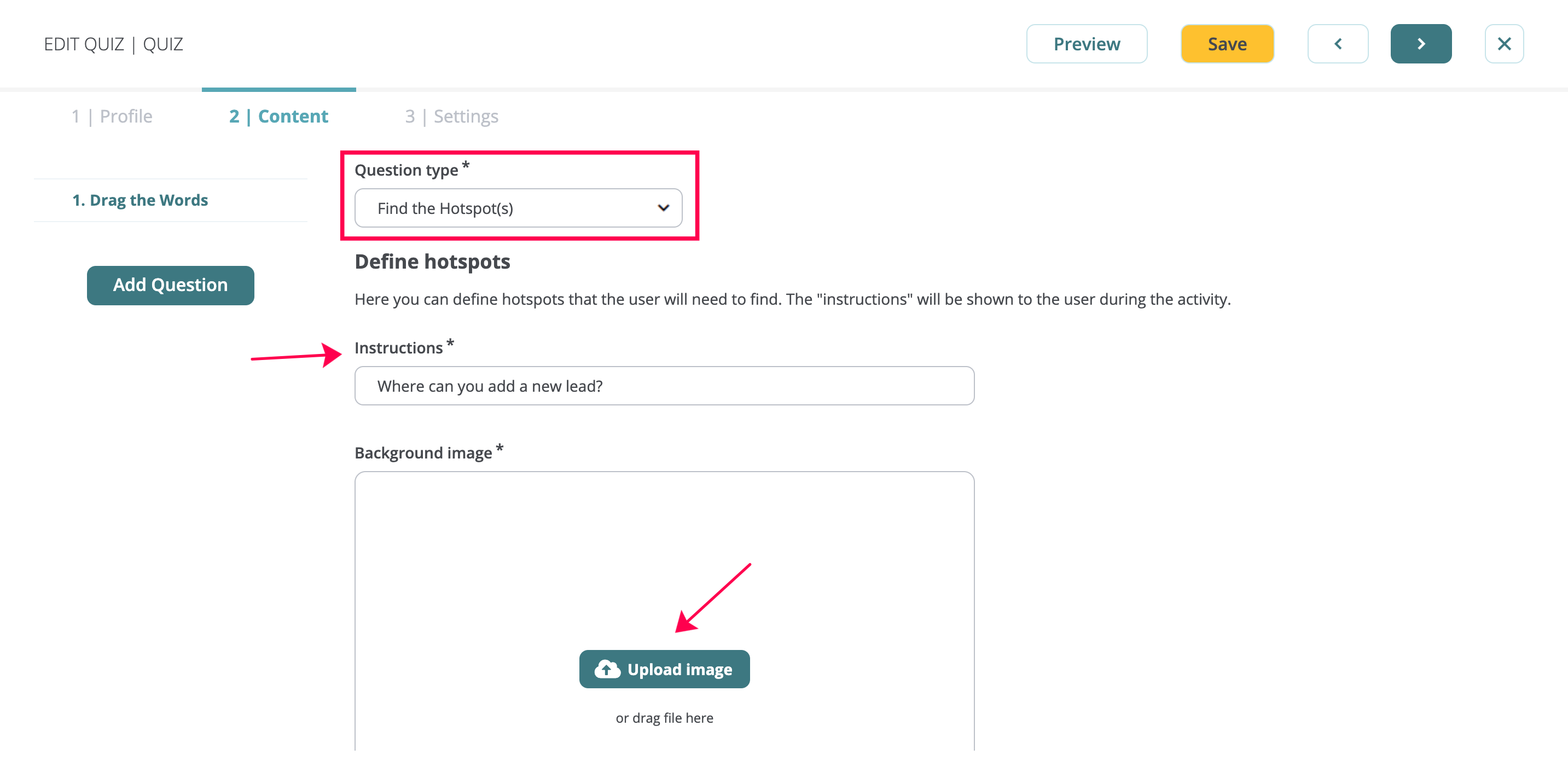Switch to the Profile tab

[x=112, y=115]
